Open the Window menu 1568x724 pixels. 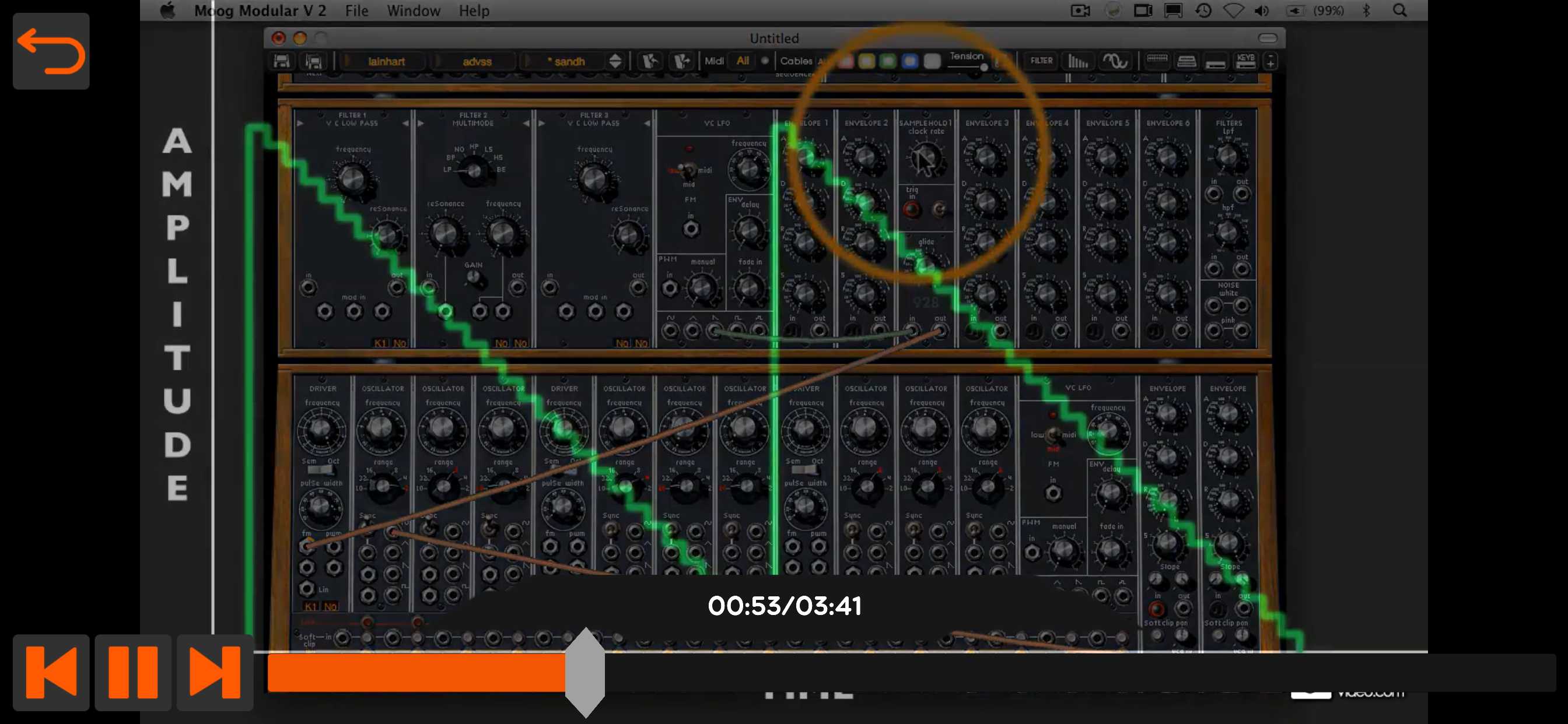click(414, 10)
